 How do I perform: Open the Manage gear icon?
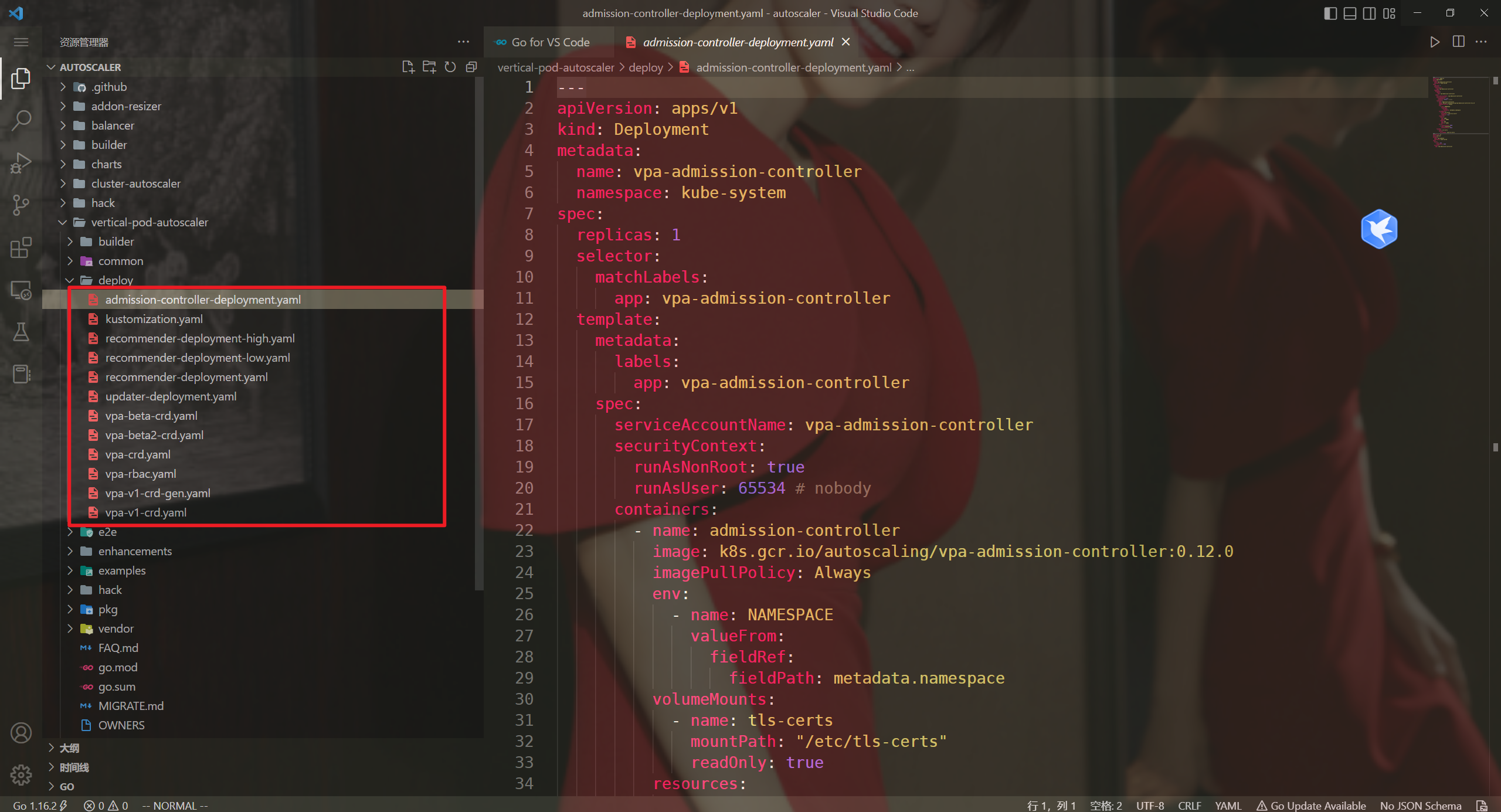click(21, 775)
